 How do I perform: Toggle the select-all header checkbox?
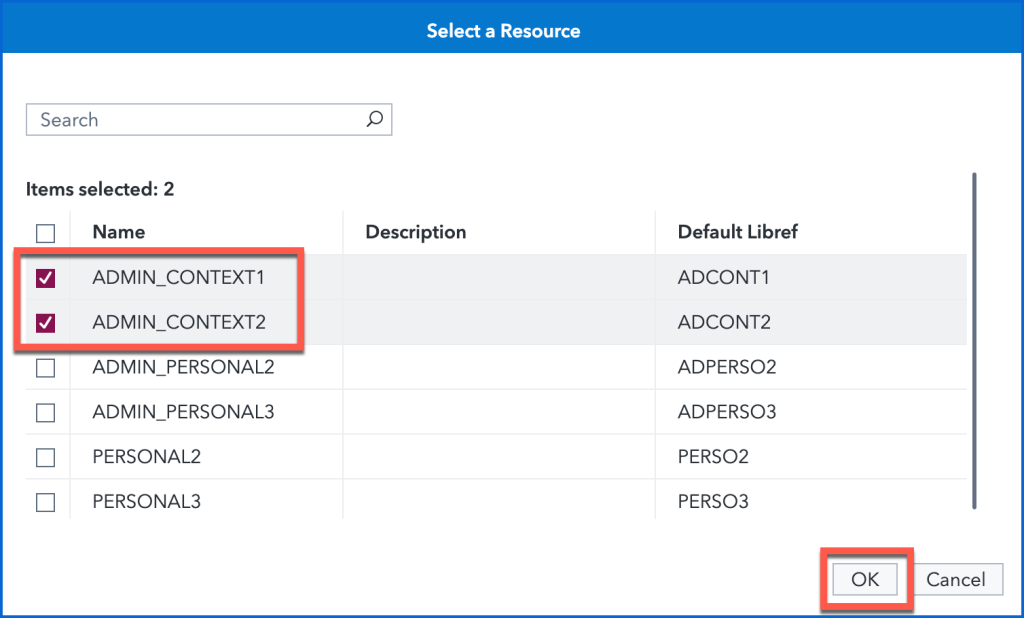[46, 233]
